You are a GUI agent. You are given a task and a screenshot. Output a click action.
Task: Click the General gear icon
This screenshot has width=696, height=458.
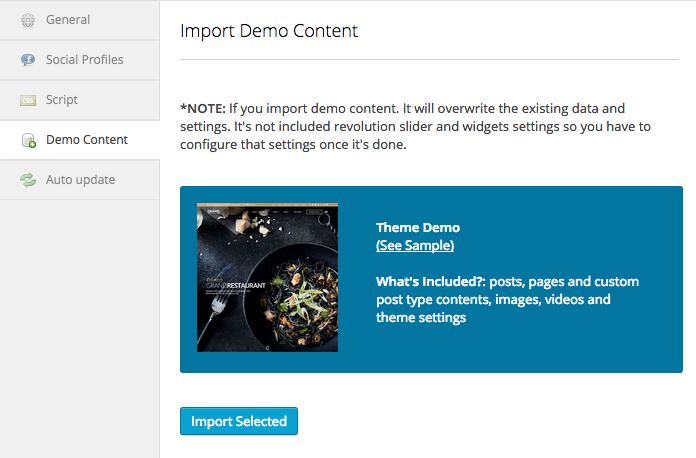point(28,20)
